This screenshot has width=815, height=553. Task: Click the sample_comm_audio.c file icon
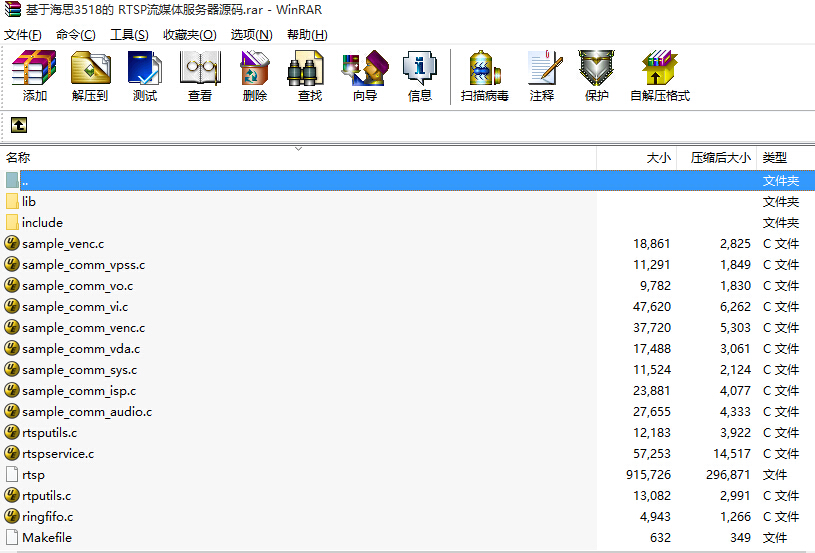[x=11, y=411]
